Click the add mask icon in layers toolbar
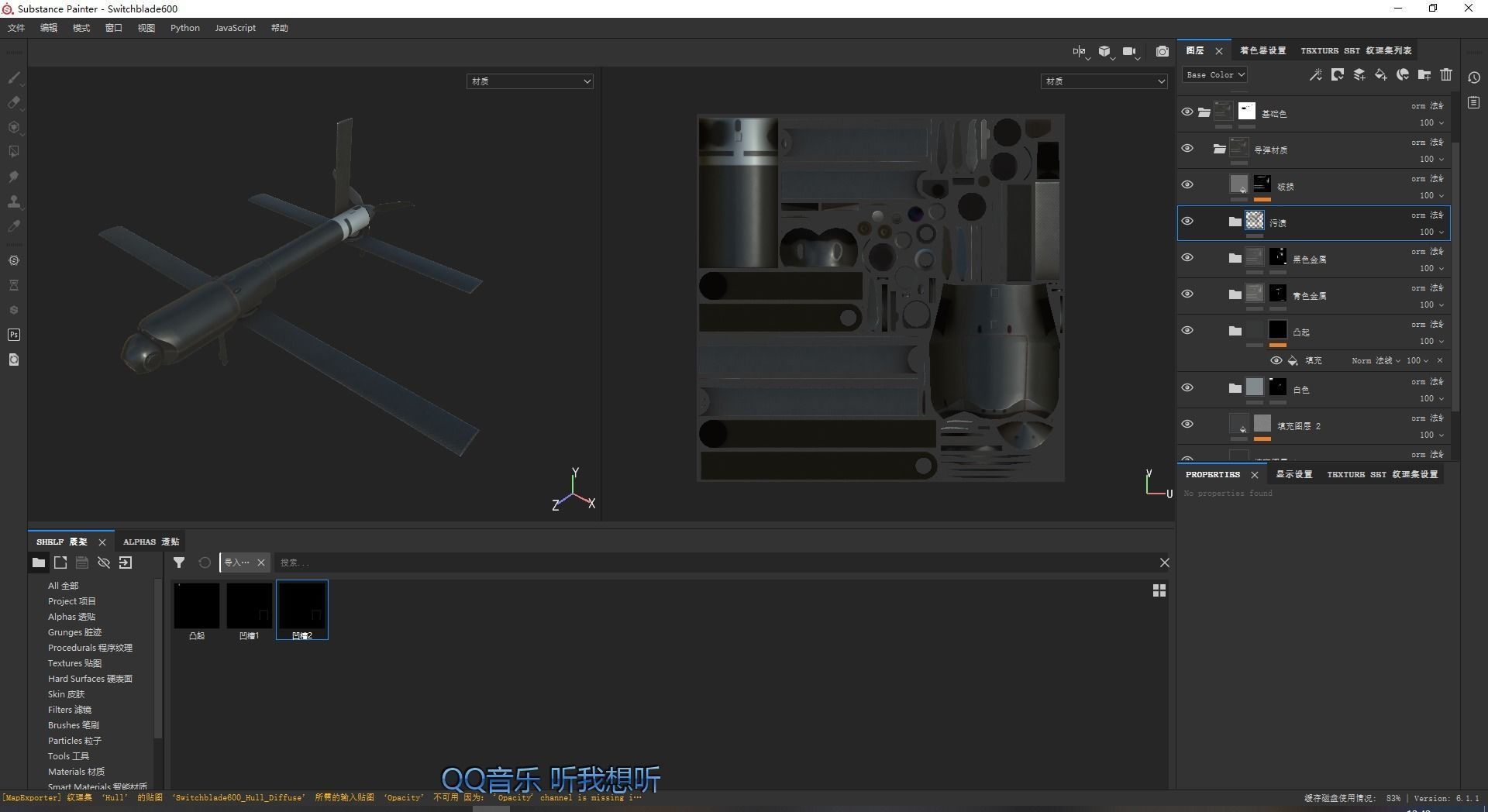The image size is (1488, 812). point(1337,74)
